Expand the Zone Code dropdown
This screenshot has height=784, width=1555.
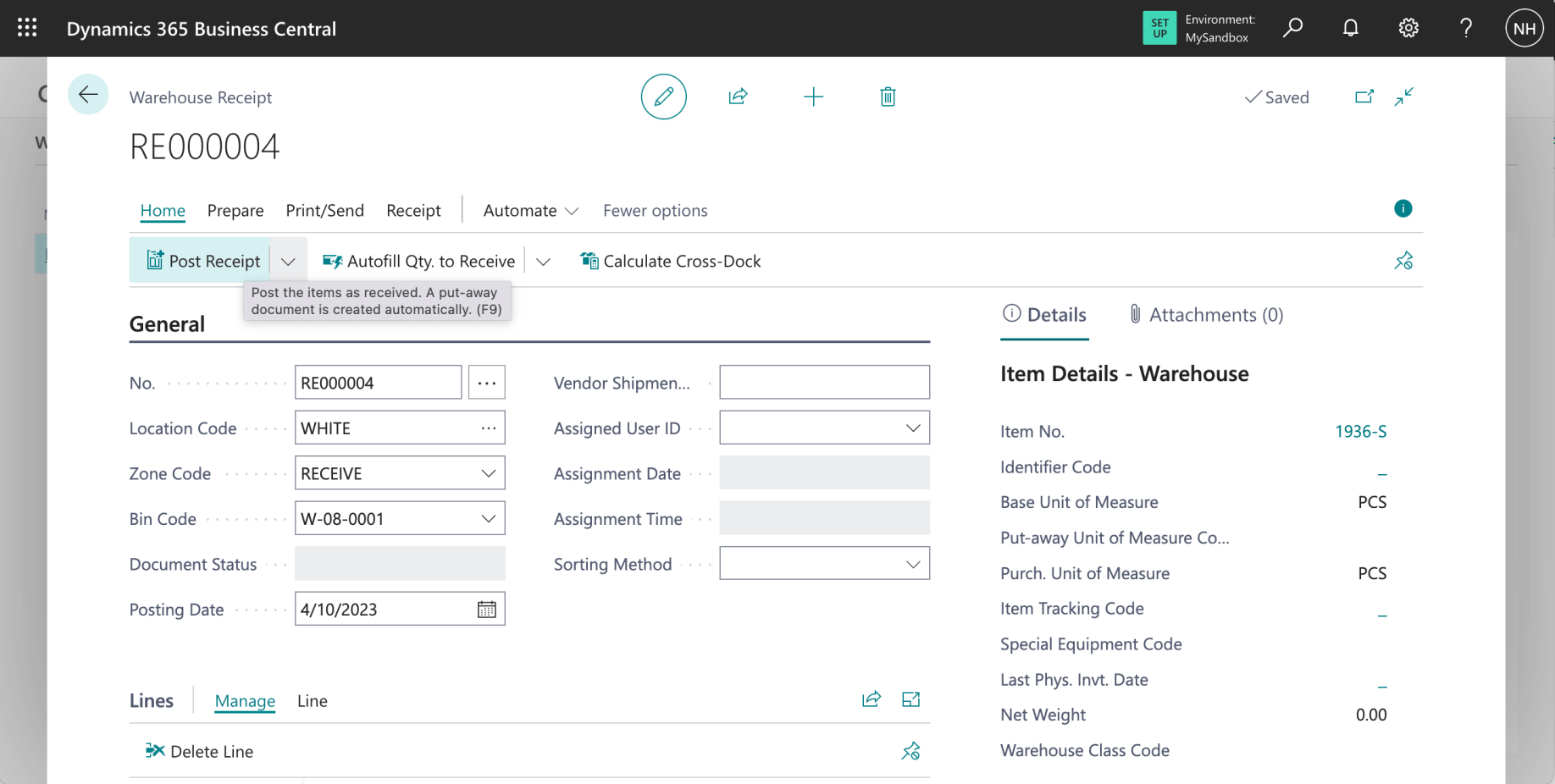coord(489,473)
